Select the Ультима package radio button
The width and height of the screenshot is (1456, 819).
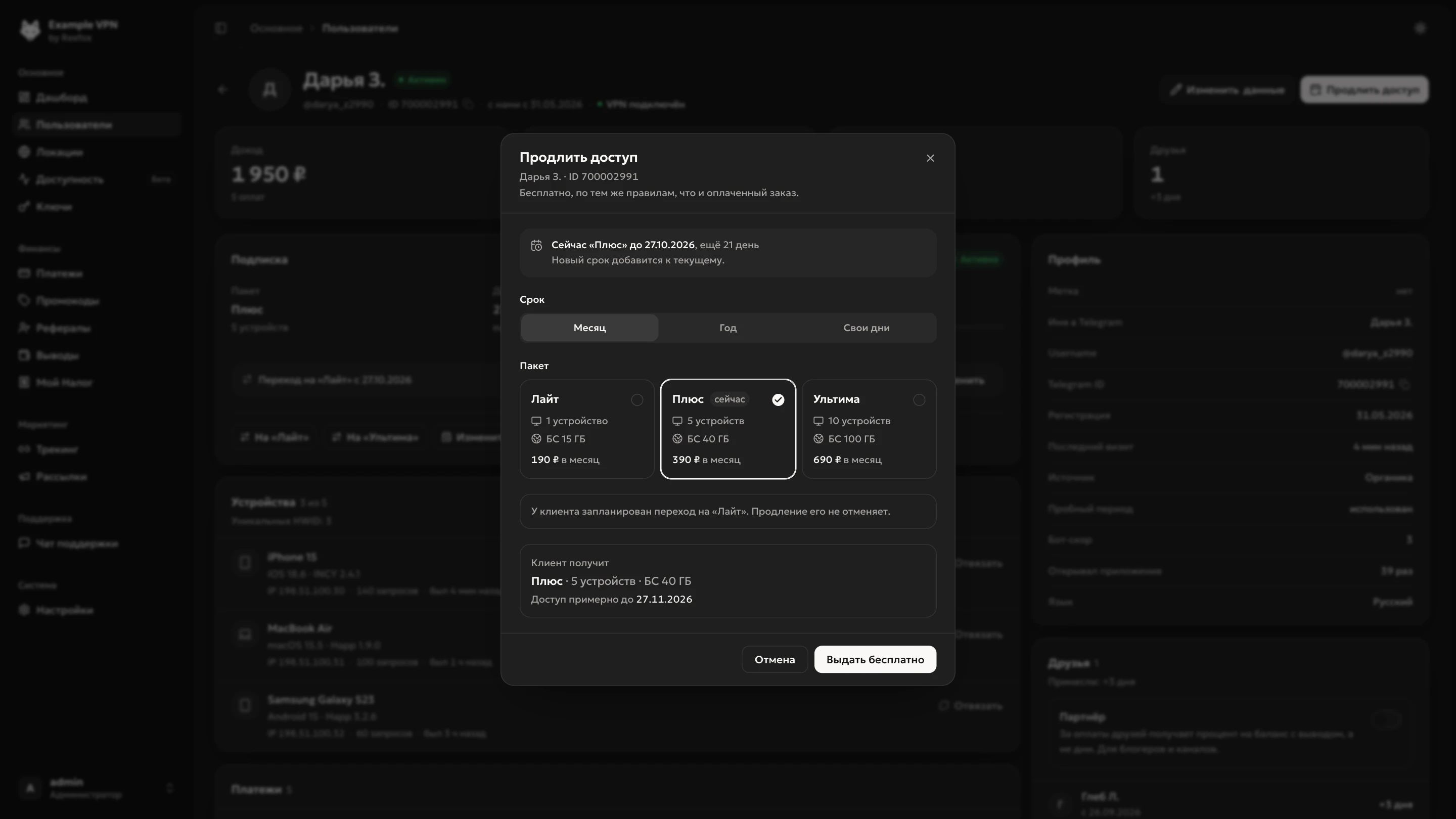click(x=919, y=400)
